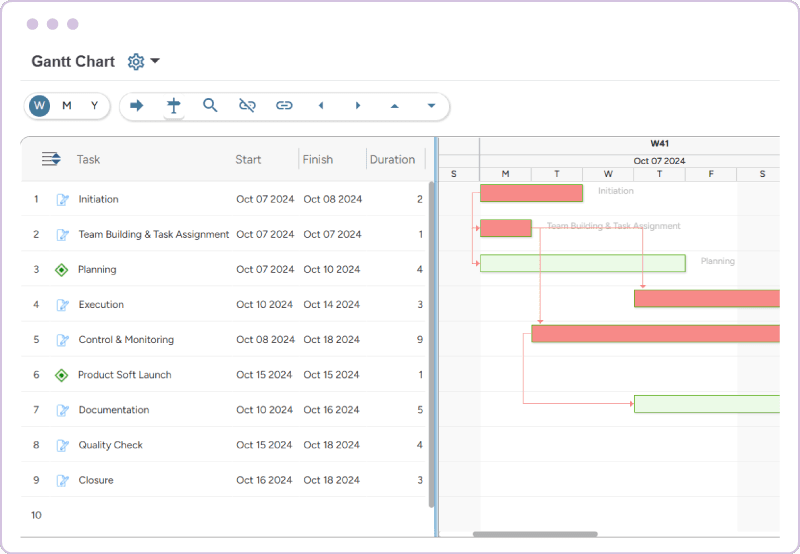This screenshot has width=800, height=554.
Task: Click the Start column header
Action: [x=248, y=160]
